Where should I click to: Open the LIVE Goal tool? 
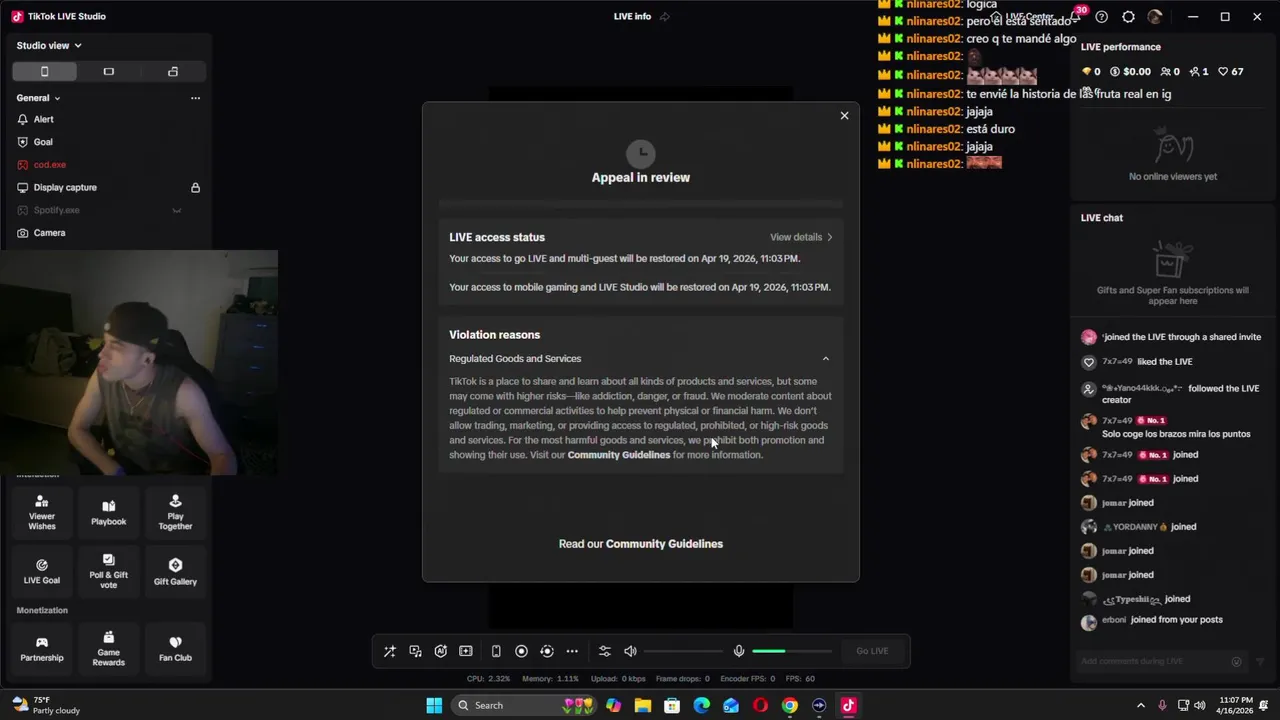click(x=42, y=571)
